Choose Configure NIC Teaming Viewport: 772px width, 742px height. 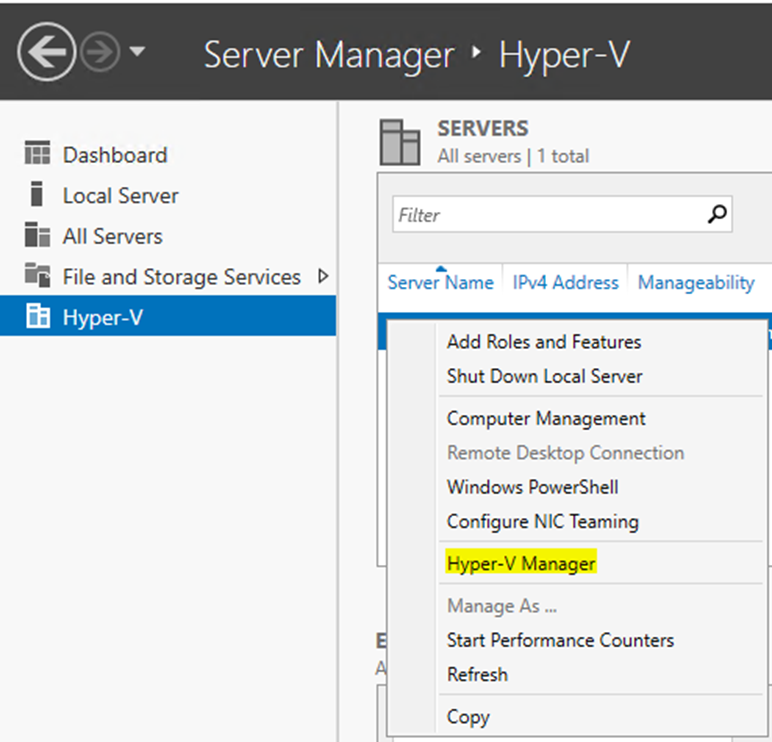pyautogui.click(x=543, y=522)
